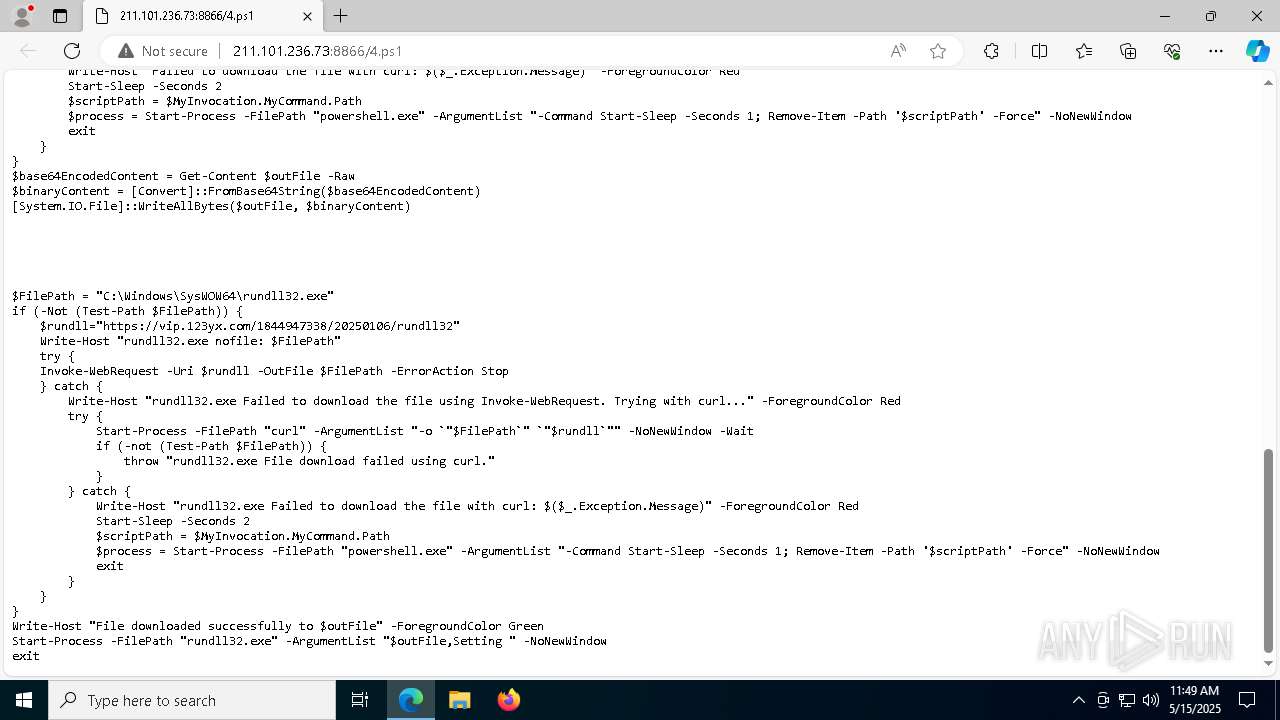
Task: Click the browser Back arrow
Action: pos(28,51)
